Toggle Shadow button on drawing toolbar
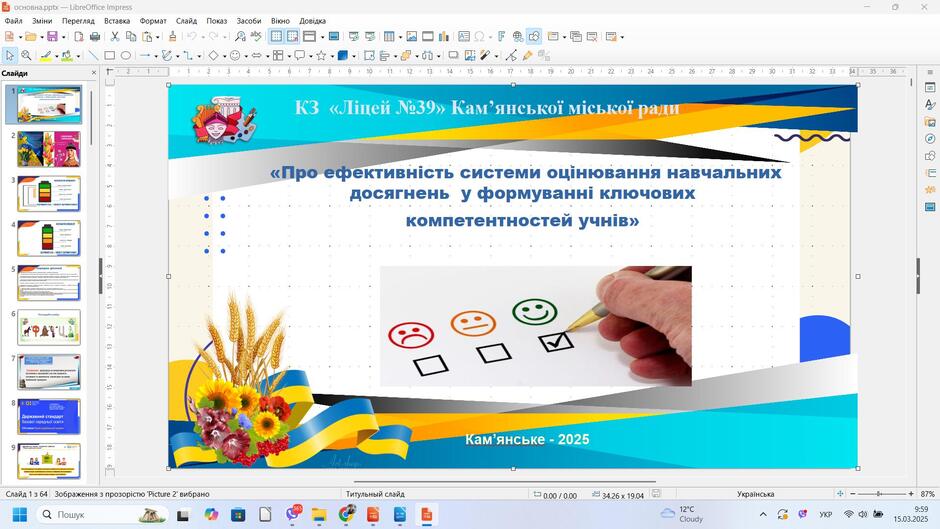Viewport: 940px width, 529px height. pyautogui.click(x=454, y=55)
